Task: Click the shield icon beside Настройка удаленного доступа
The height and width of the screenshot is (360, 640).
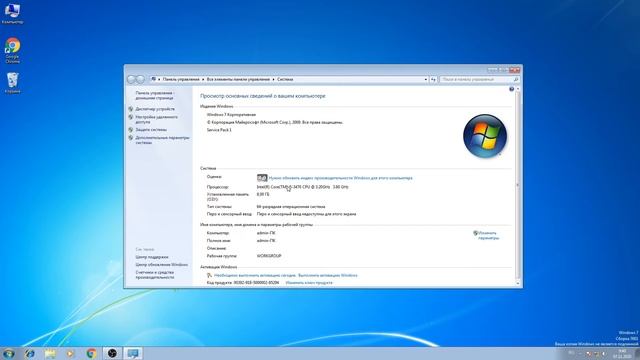Action: click(x=131, y=117)
